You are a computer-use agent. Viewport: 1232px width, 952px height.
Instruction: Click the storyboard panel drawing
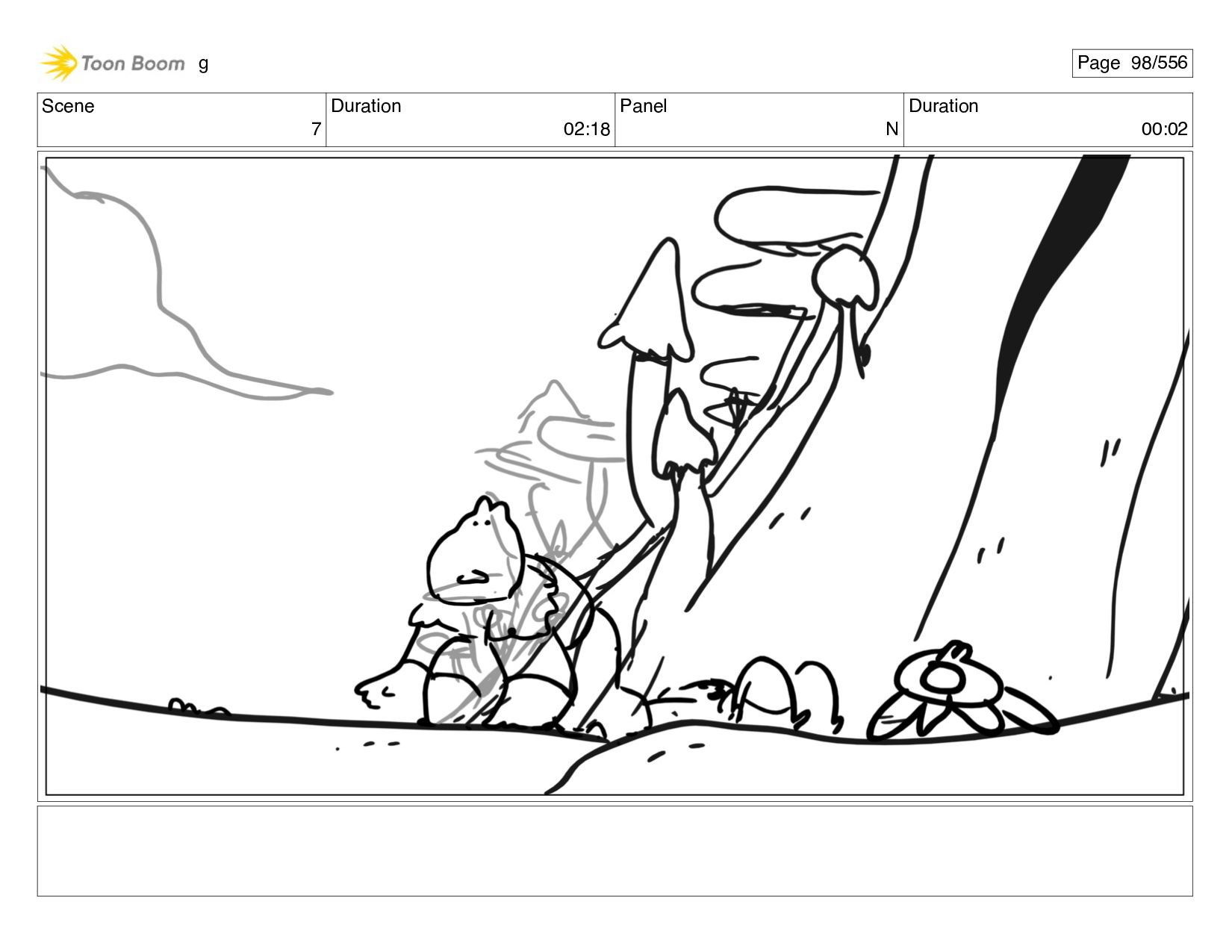(x=615, y=476)
